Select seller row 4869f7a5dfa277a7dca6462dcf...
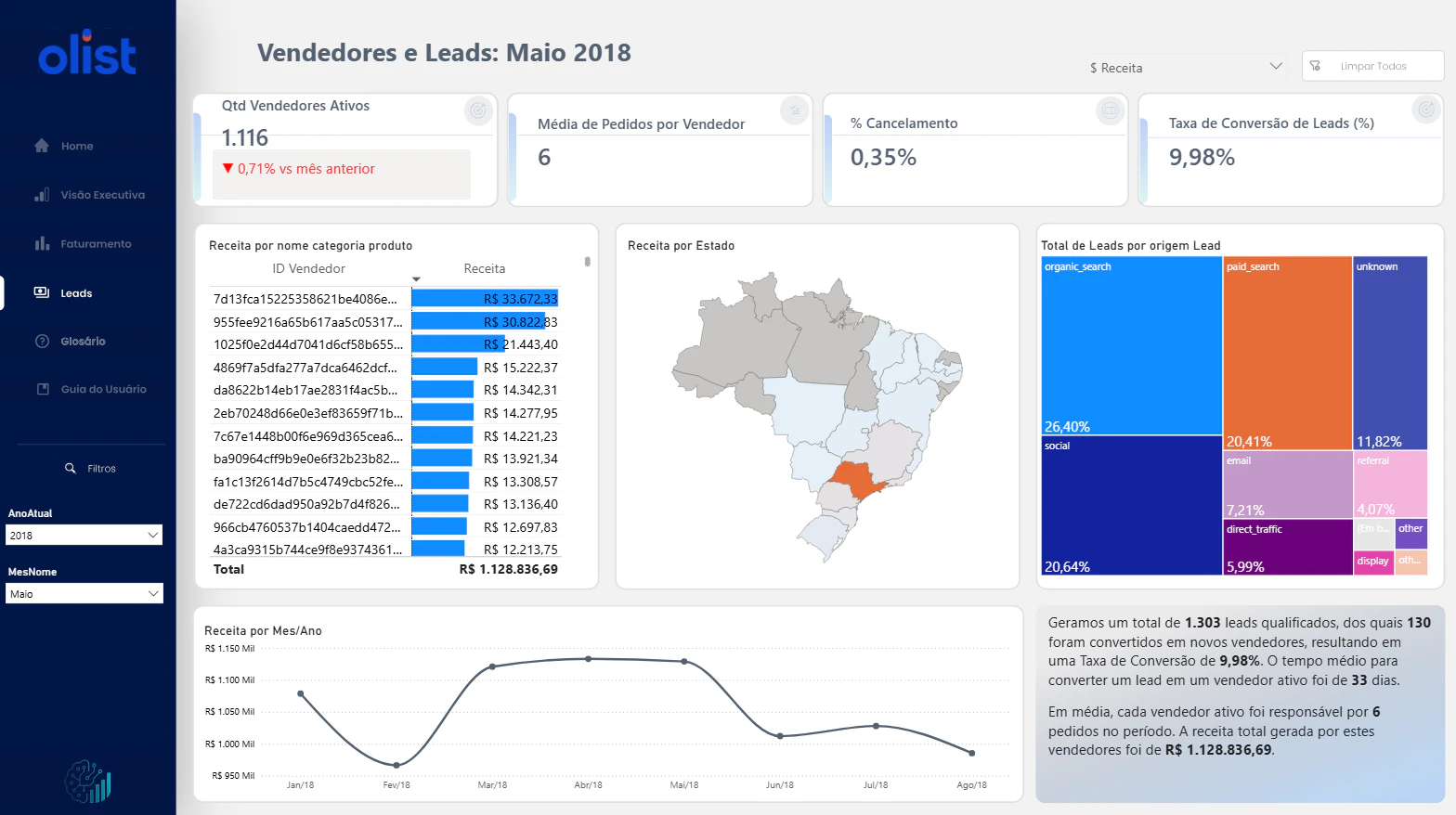 click(305, 368)
